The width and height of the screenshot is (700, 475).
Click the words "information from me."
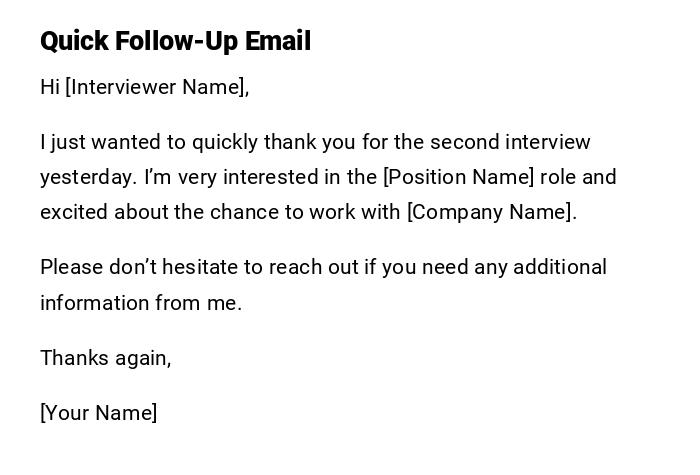(141, 303)
